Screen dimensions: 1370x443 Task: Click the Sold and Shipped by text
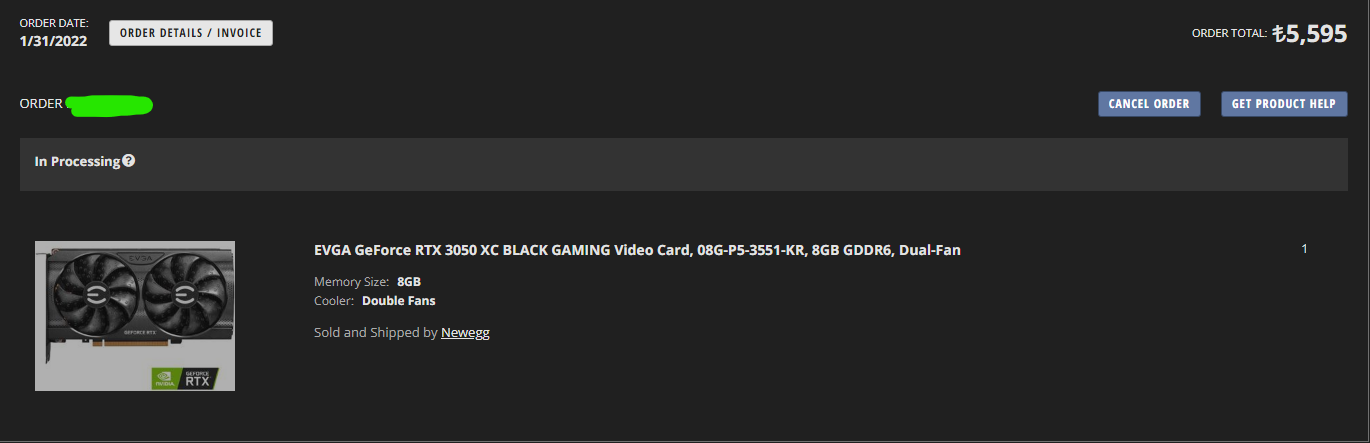376,332
